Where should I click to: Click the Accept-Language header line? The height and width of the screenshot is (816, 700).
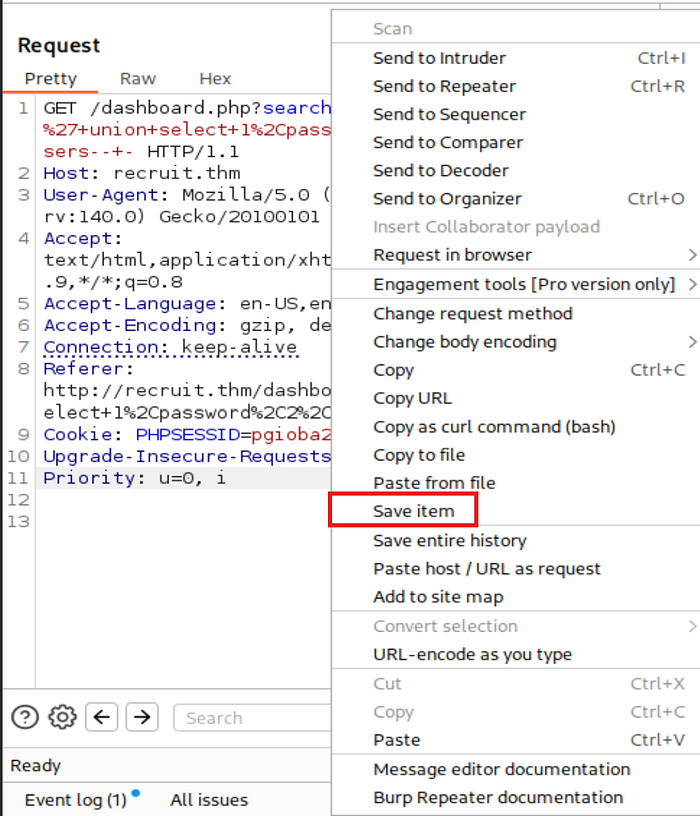pos(187,303)
